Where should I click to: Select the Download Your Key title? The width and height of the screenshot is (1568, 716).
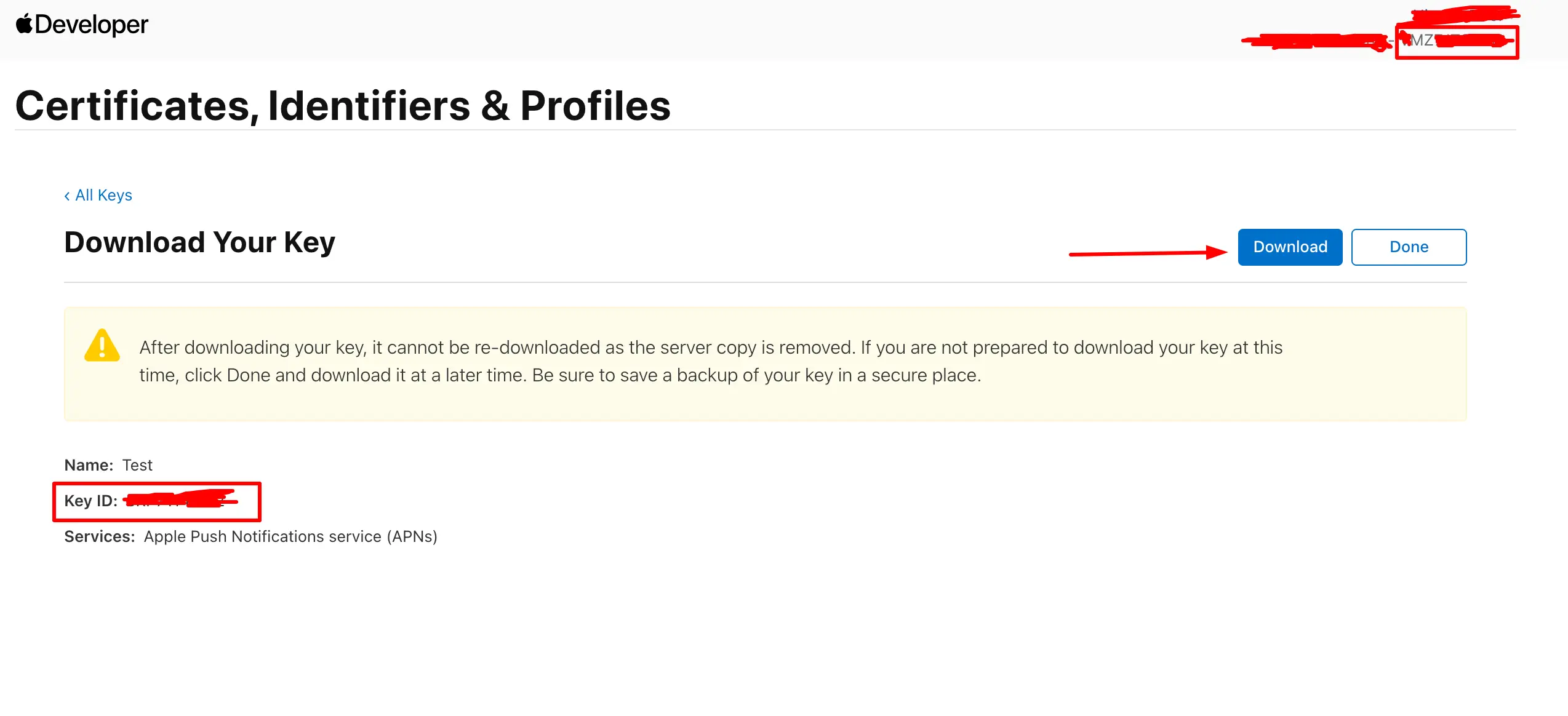click(x=199, y=242)
